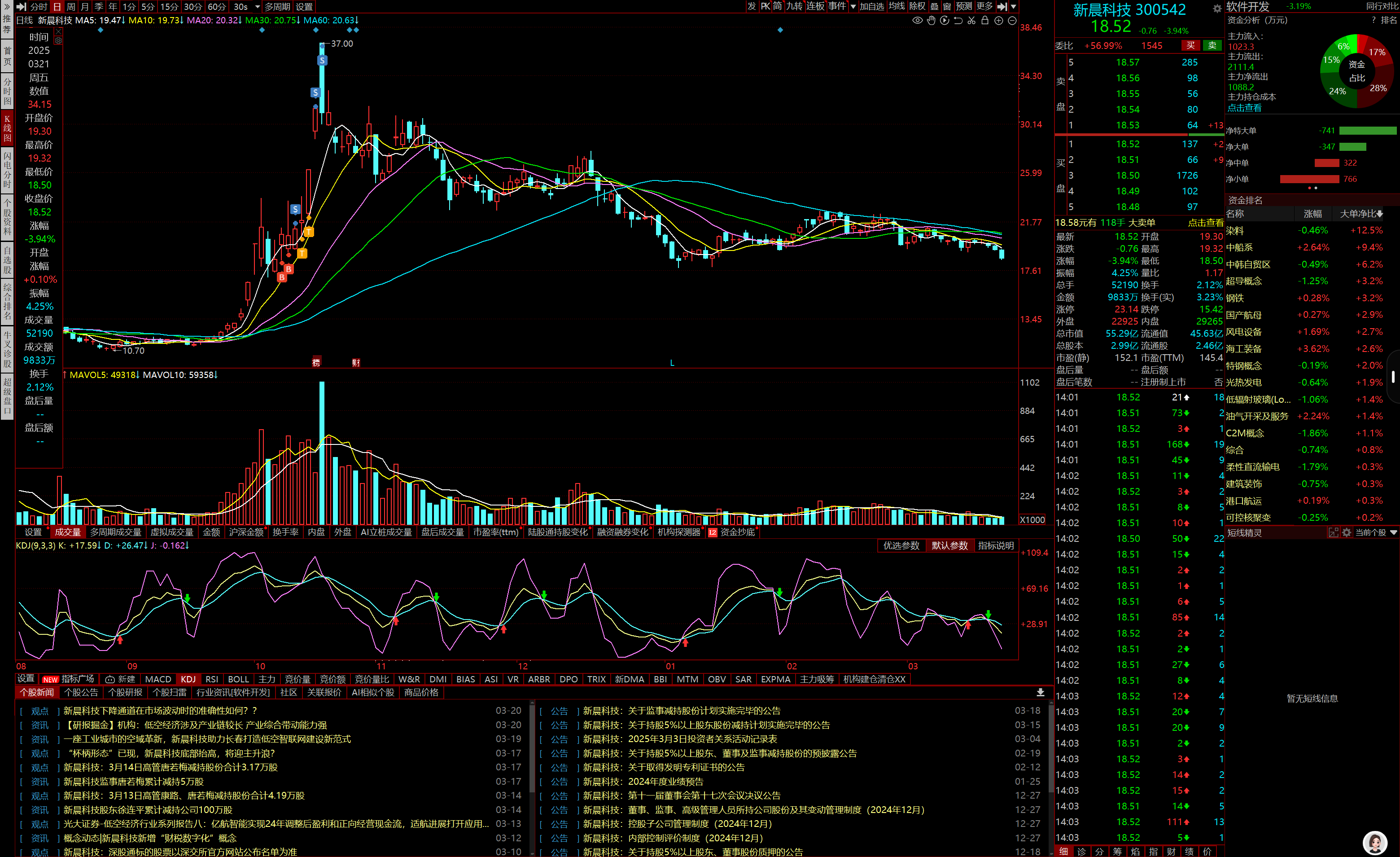Click the green 17% section of funds pie
Viewport: 1400px width, 857px height.
(1377, 52)
